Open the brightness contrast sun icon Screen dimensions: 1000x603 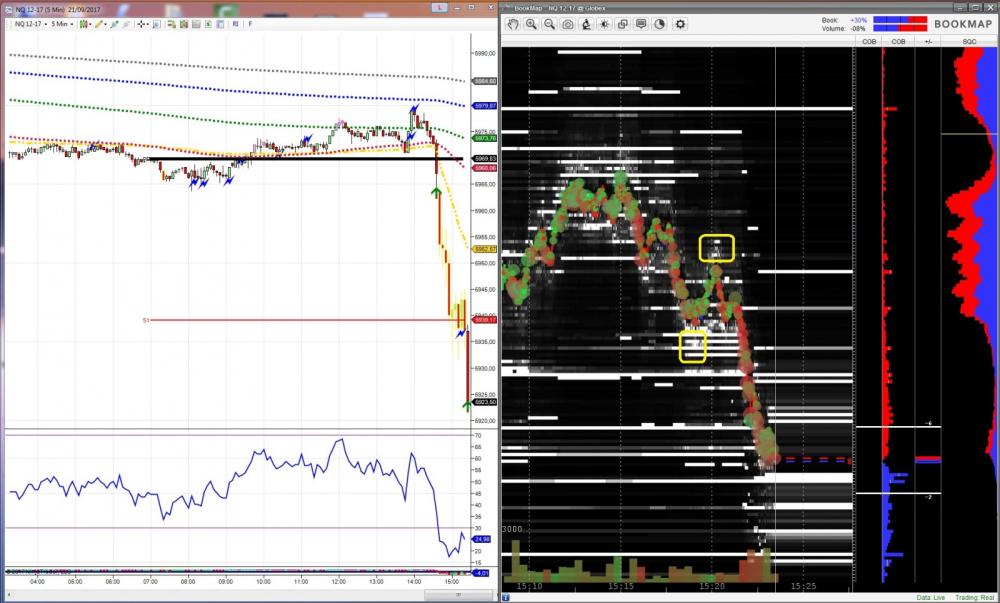pos(605,24)
